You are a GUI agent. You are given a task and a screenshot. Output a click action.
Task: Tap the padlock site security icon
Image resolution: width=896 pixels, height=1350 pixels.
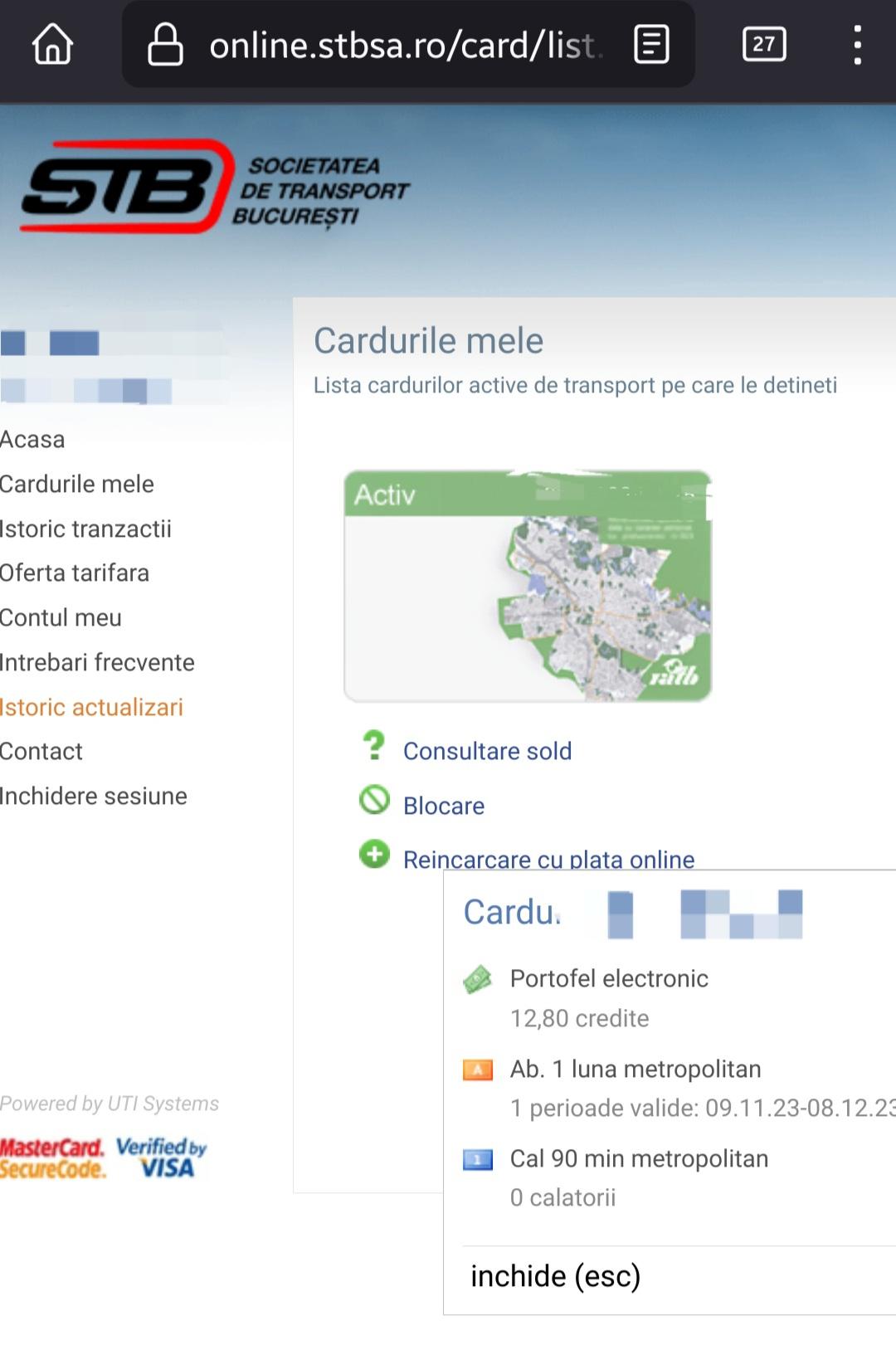[164, 44]
